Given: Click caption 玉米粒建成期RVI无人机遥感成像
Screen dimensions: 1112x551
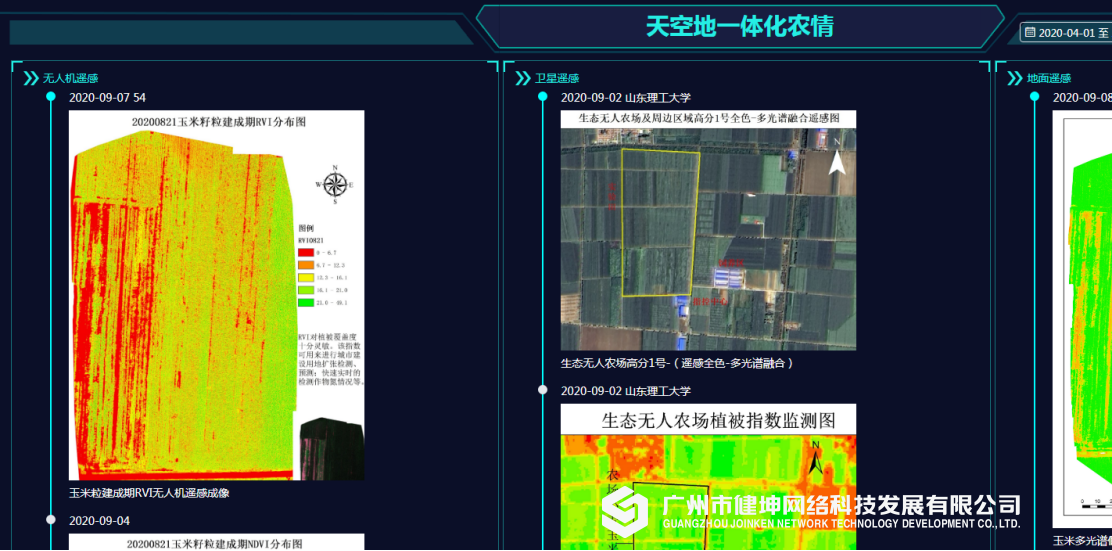Looking at the screenshot, I should pos(149,493).
